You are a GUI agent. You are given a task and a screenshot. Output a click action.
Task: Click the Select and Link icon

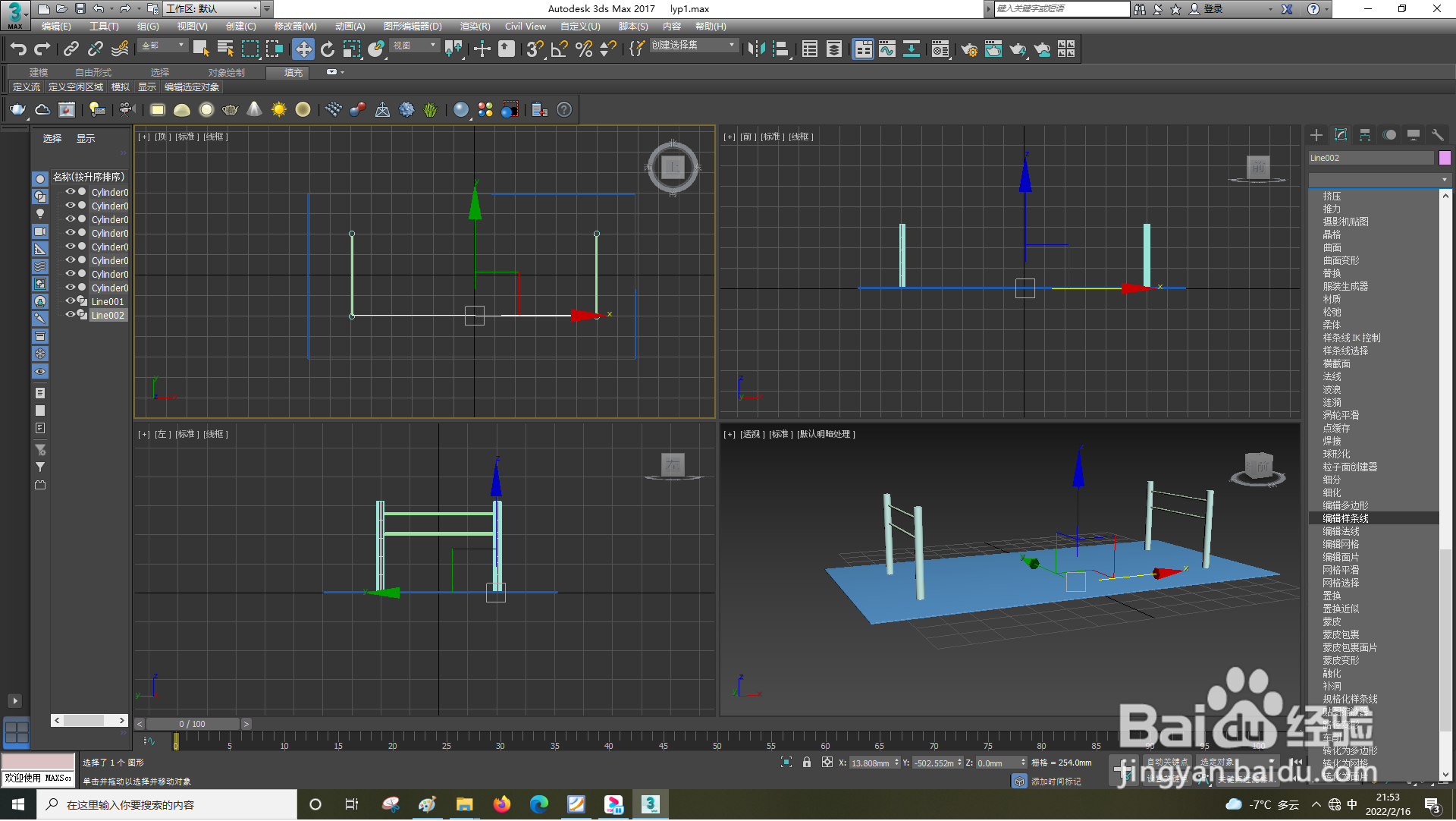click(x=71, y=49)
